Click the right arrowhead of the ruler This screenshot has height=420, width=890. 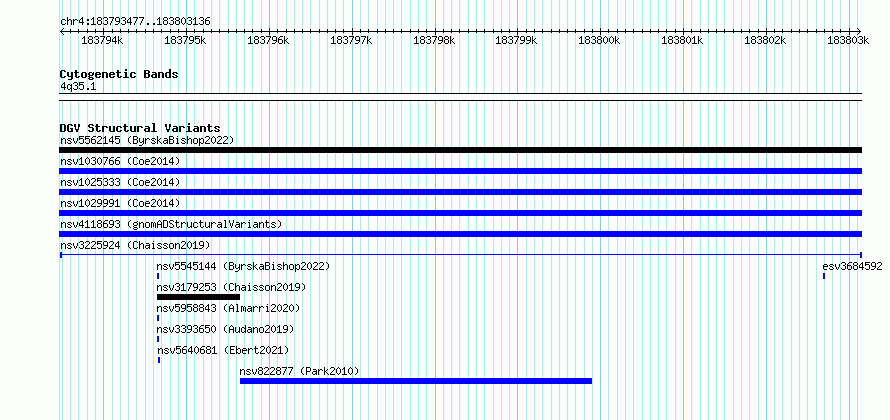pyautogui.click(x=859, y=31)
